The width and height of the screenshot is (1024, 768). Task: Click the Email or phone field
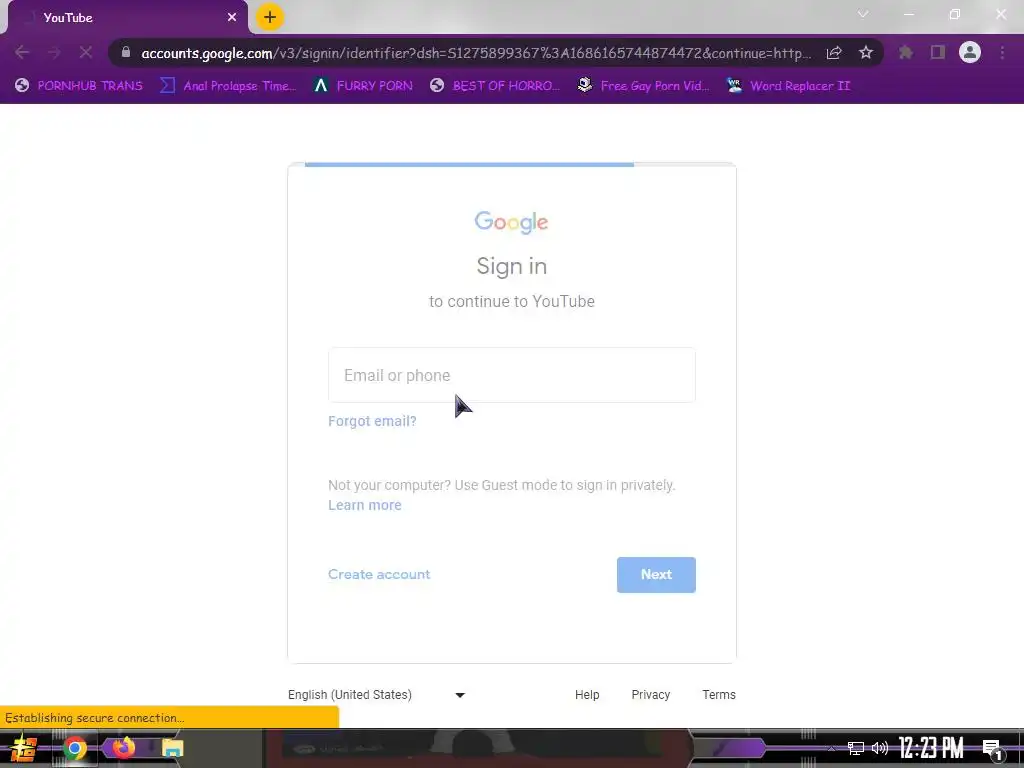[512, 375]
